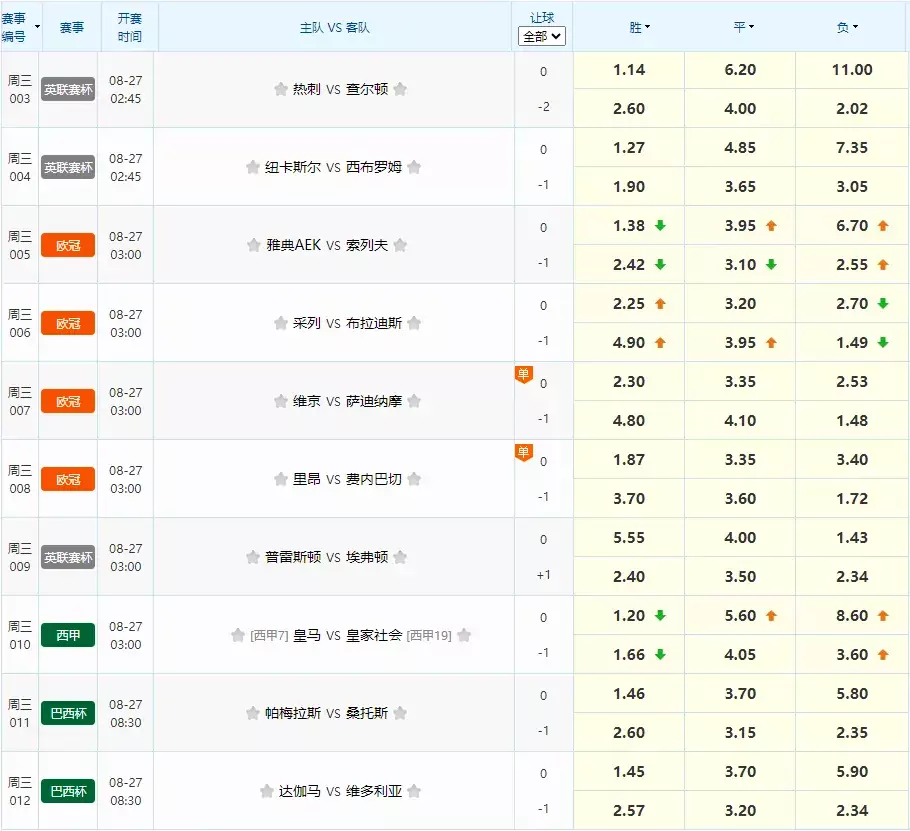Click kickoff time 08-27 08:30 of match 012
This screenshot has width=910, height=831.
(125, 792)
